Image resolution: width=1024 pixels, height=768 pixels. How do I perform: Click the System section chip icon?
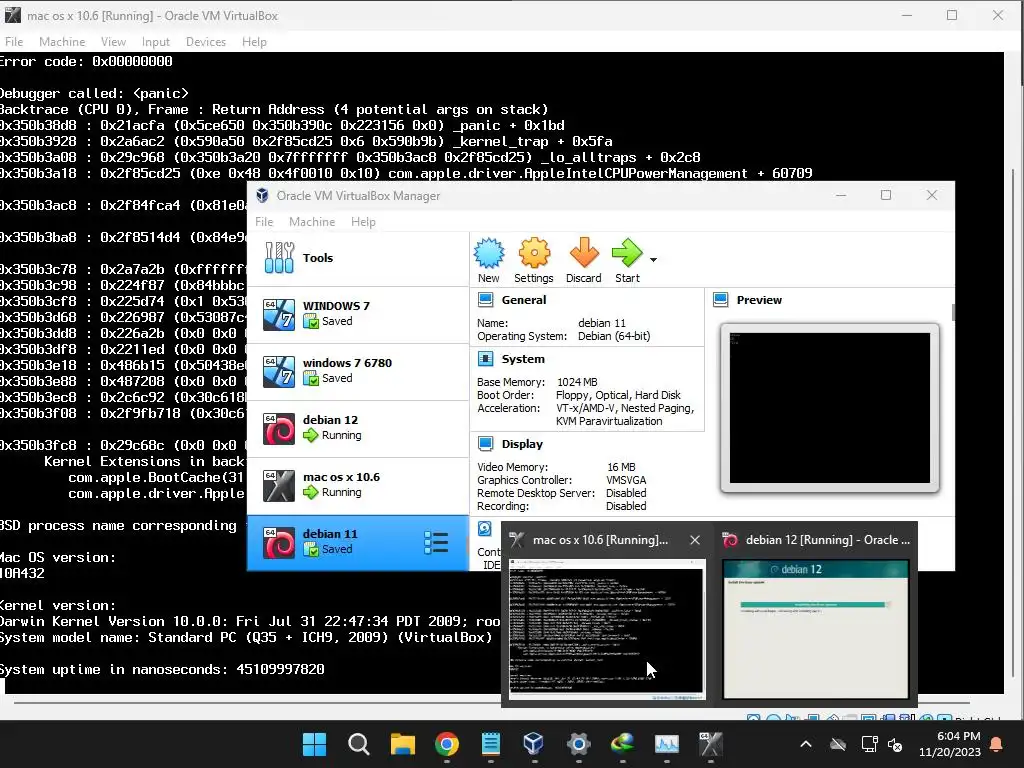(485, 359)
